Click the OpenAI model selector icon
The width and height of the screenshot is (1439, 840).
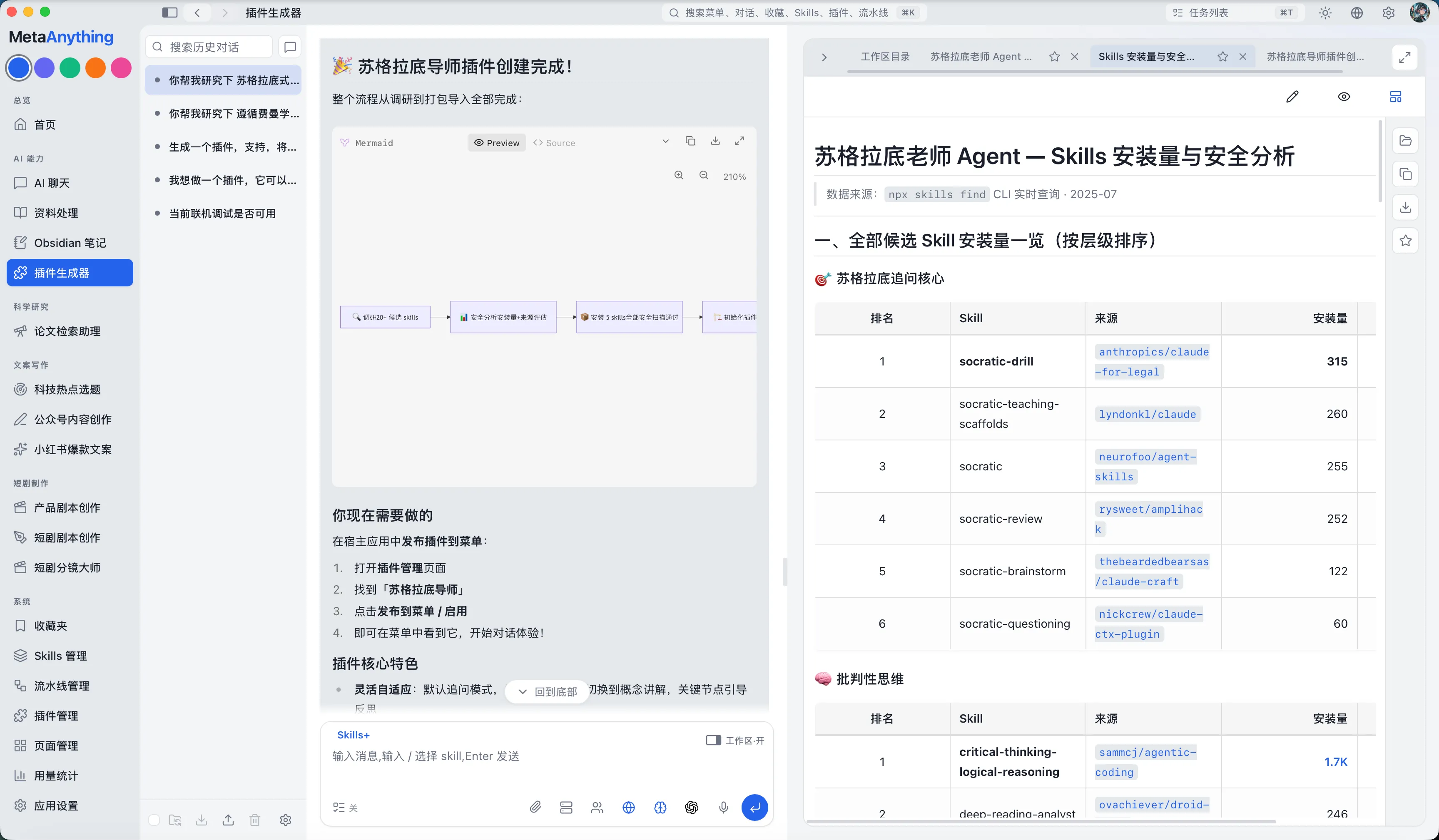(692, 807)
